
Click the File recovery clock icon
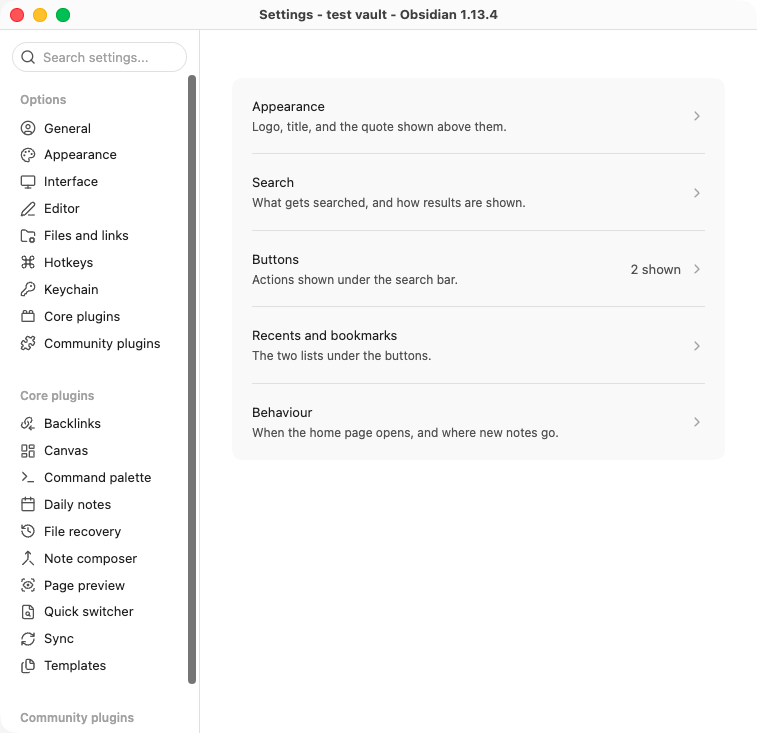point(28,531)
